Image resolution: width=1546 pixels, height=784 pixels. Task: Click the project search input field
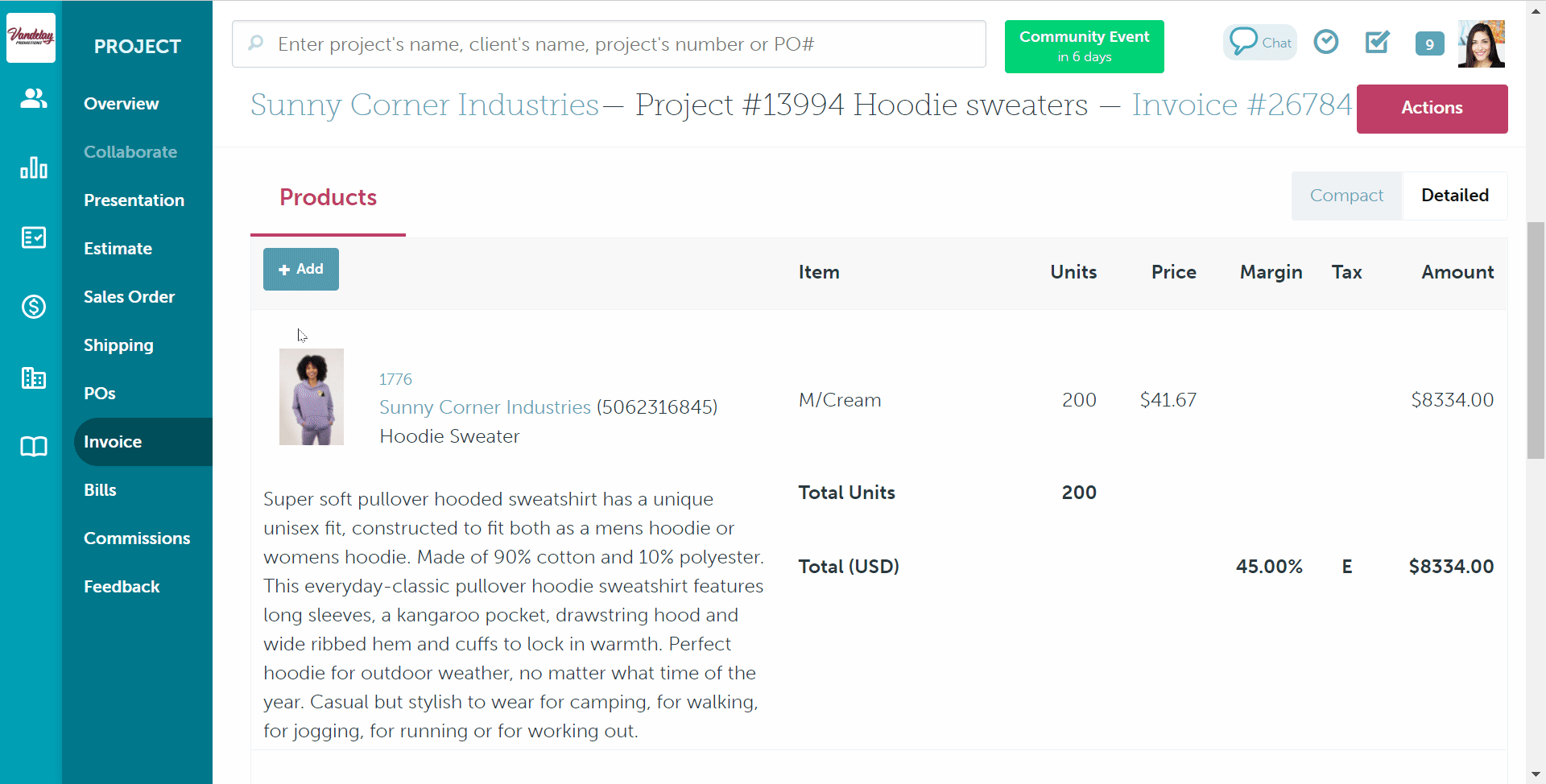[609, 44]
